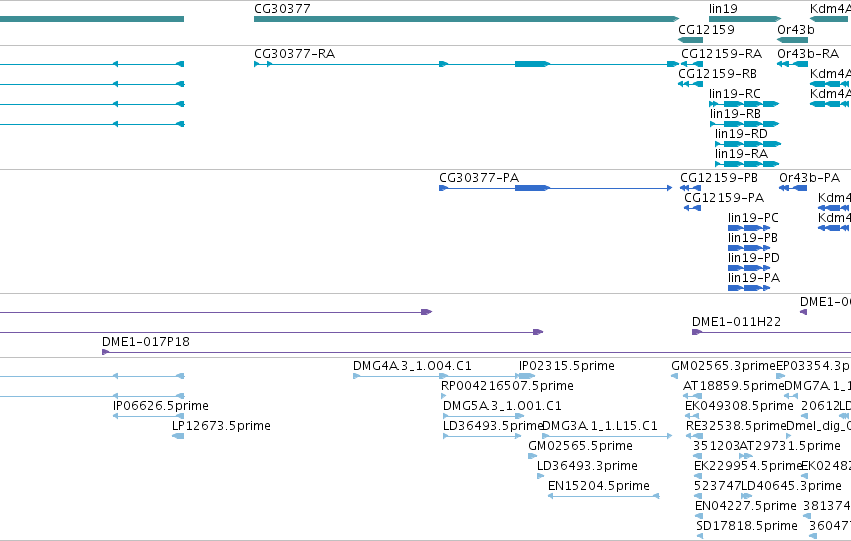Select the EN15204.5prime EST line
The width and height of the screenshot is (851, 541).
(x=604, y=496)
